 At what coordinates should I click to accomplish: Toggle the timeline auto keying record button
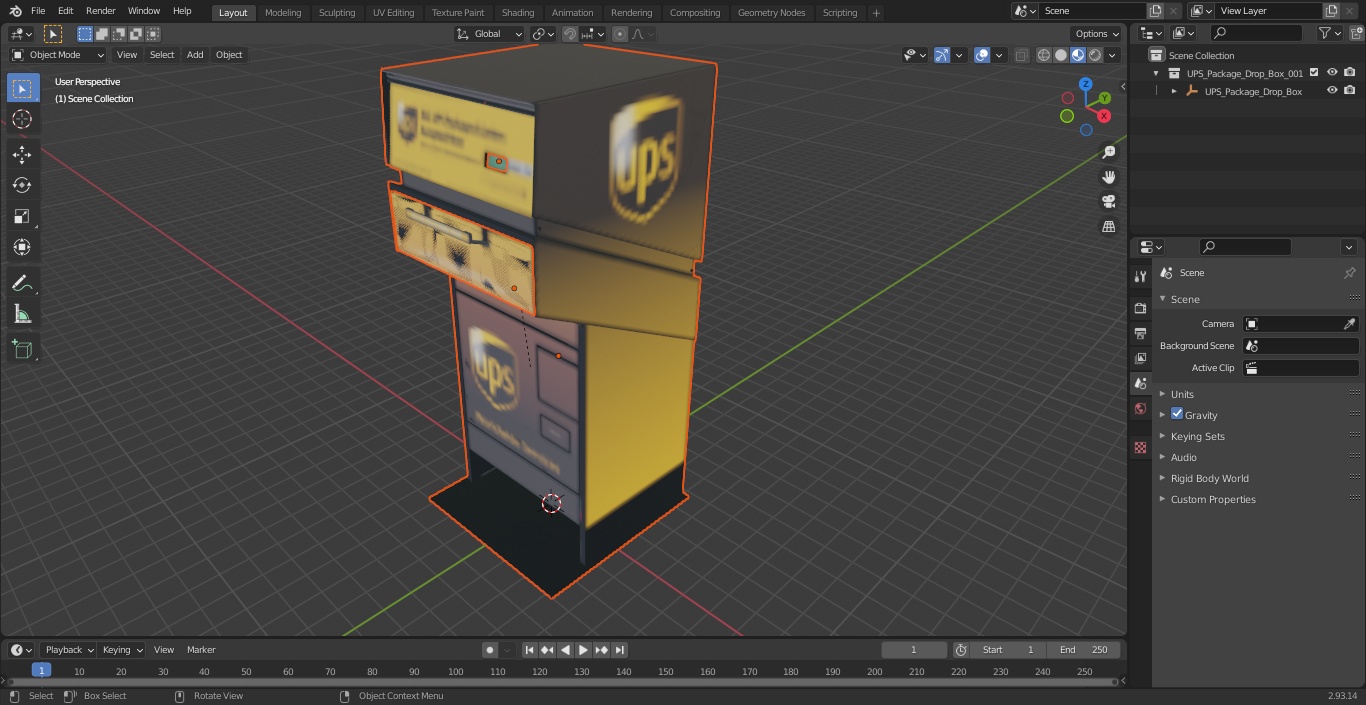pyautogui.click(x=490, y=650)
